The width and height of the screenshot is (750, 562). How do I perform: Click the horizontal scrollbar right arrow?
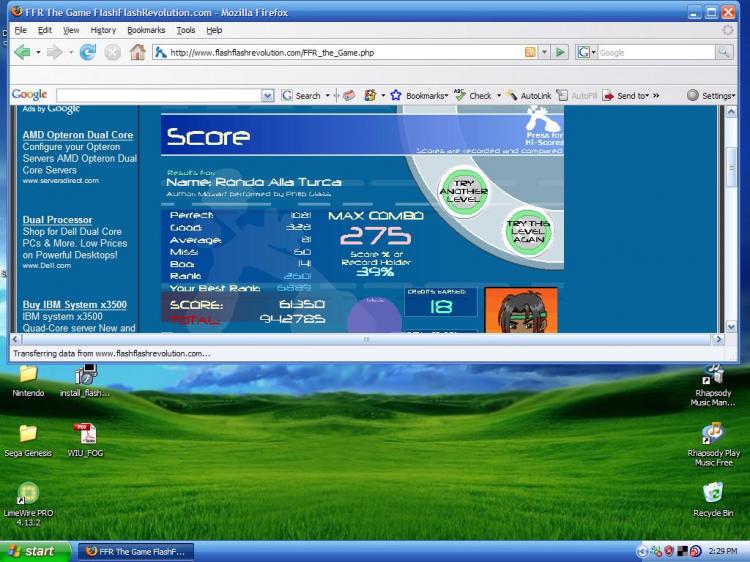point(718,339)
